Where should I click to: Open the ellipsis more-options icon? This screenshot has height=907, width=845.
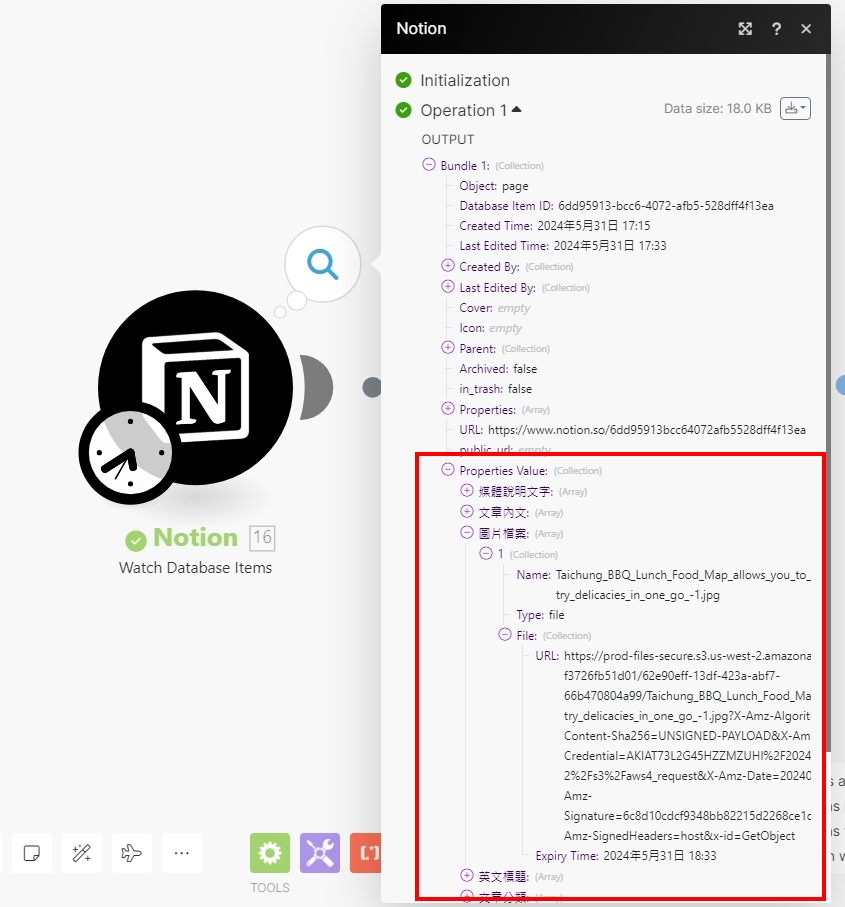click(x=181, y=853)
